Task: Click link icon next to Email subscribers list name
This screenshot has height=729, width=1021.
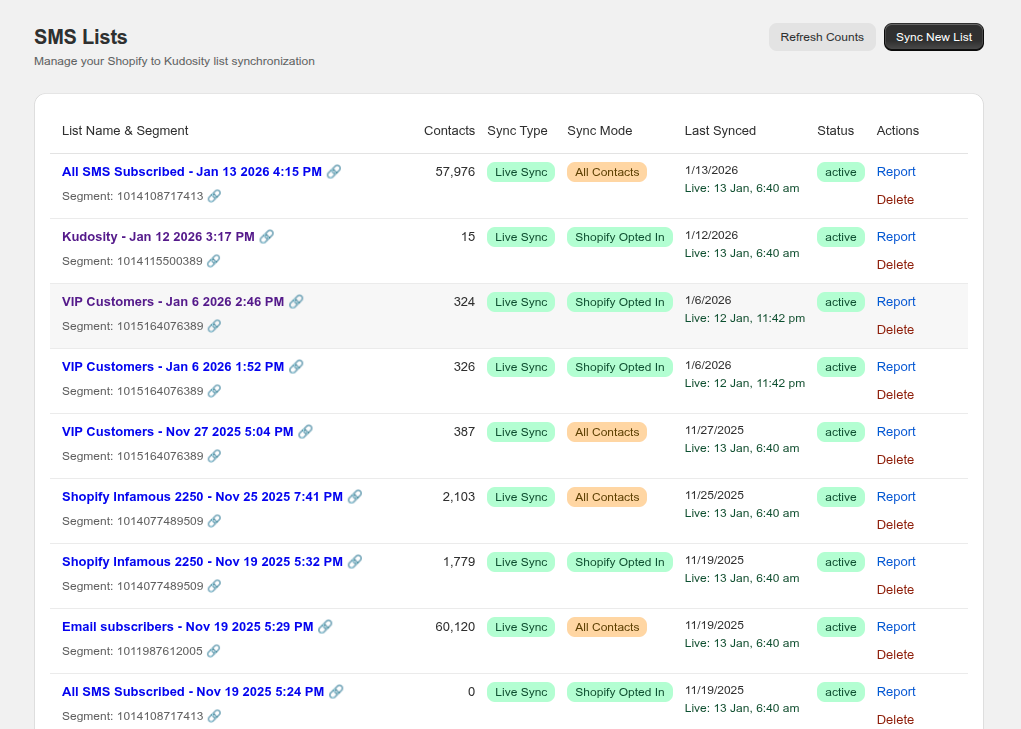Action: [325, 627]
